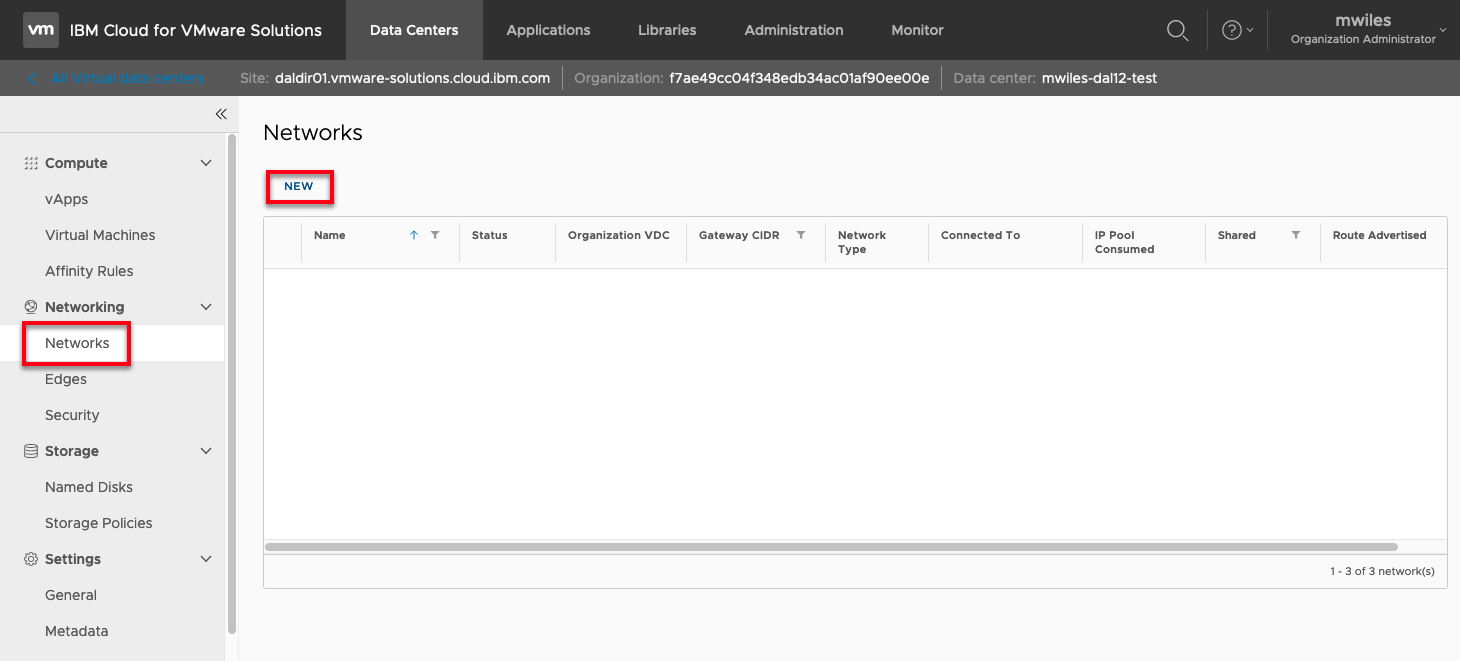Open the Administration tab
This screenshot has width=1460, height=661.
point(793,30)
